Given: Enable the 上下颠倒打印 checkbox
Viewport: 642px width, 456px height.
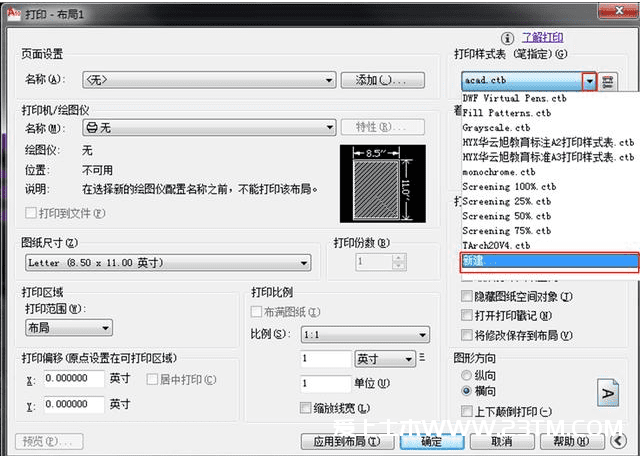Looking at the screenshot, I should [467, 411].
